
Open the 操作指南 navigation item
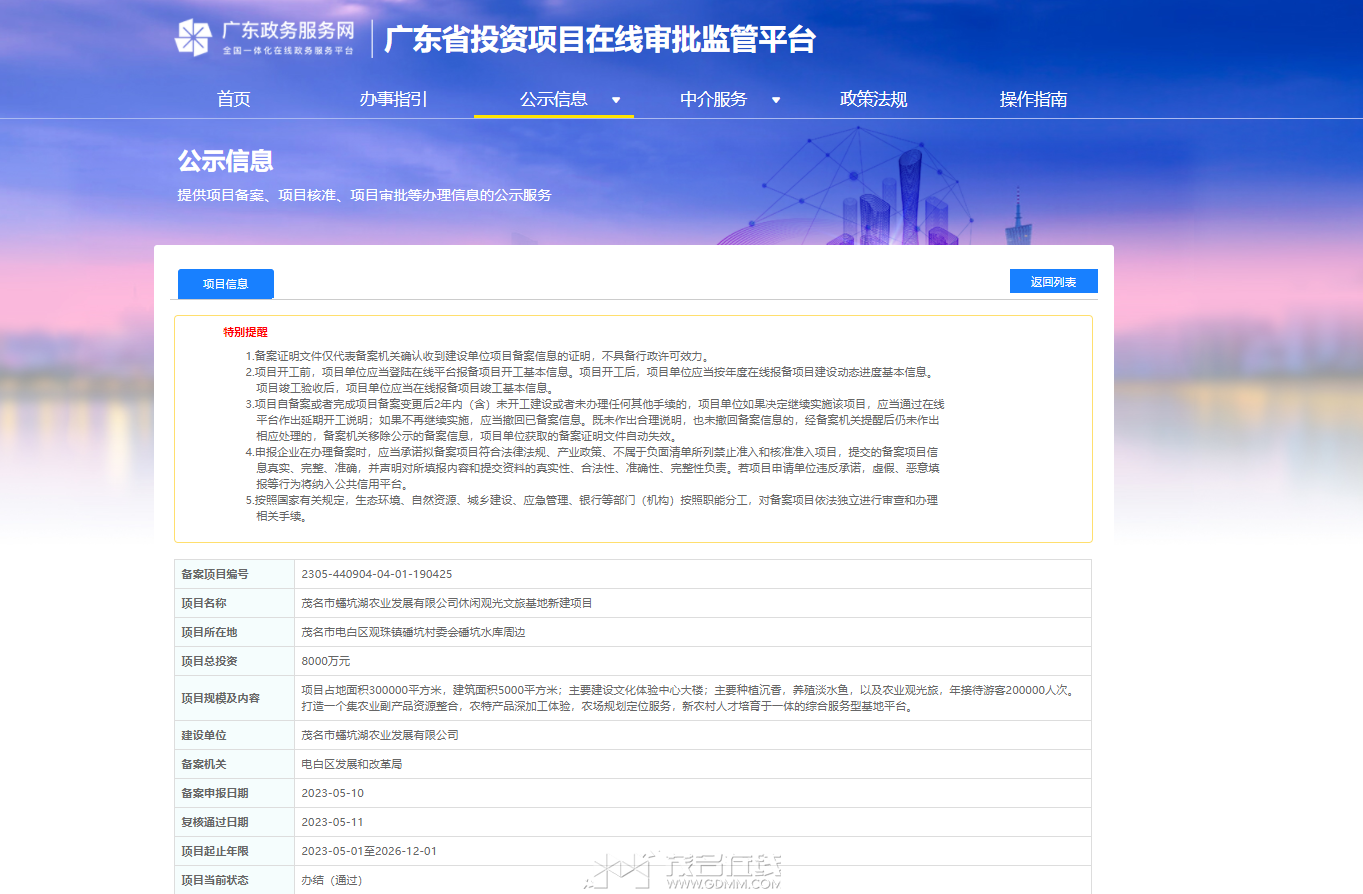tap(1034, 99)
